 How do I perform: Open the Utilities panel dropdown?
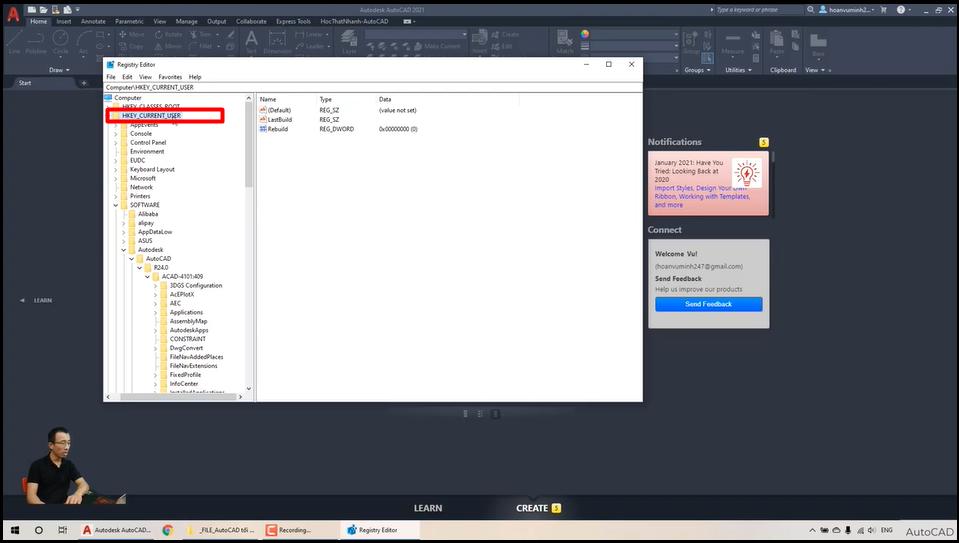click(x=738, y=70)
